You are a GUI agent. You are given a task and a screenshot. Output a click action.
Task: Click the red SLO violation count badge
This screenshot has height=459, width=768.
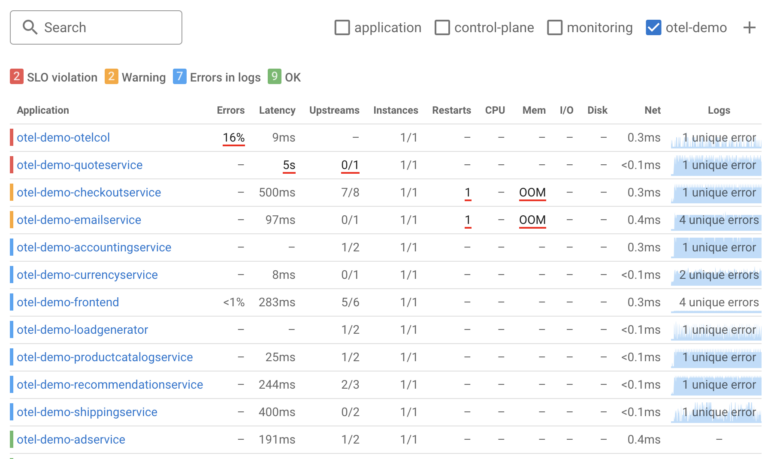click(x=17, y=77)
